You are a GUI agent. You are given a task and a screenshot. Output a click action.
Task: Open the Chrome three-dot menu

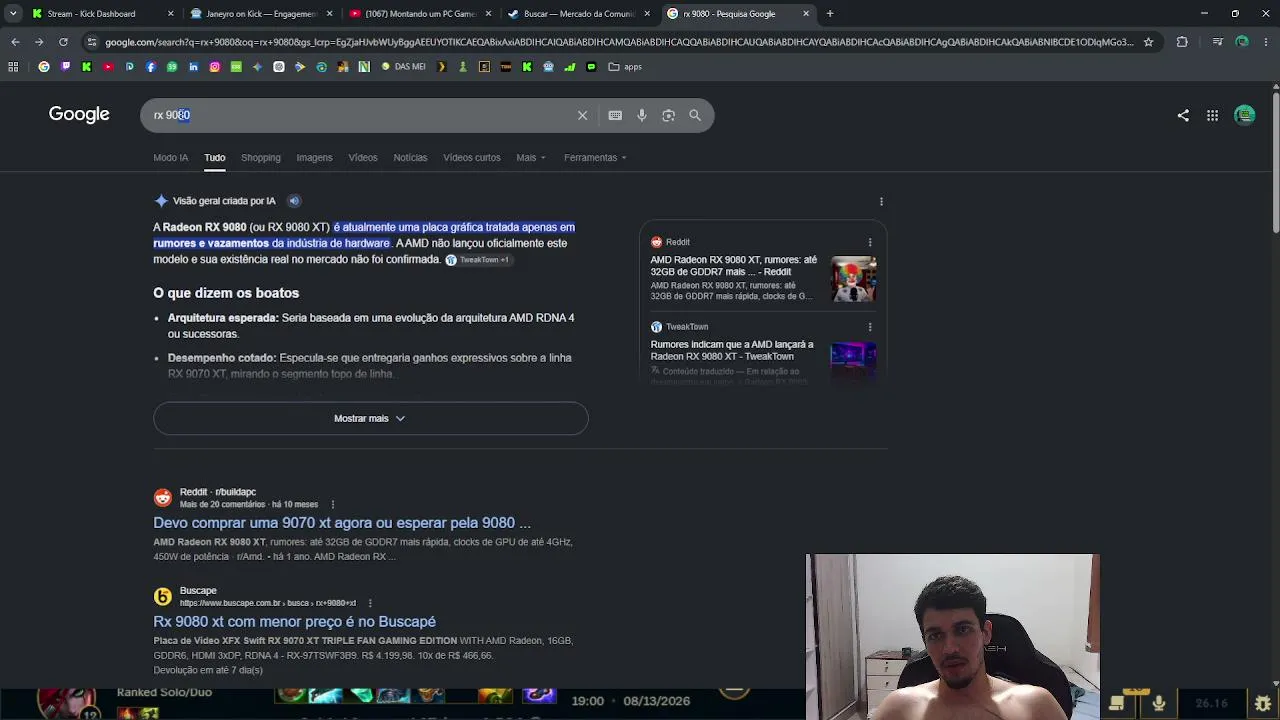coord(1266,42)
